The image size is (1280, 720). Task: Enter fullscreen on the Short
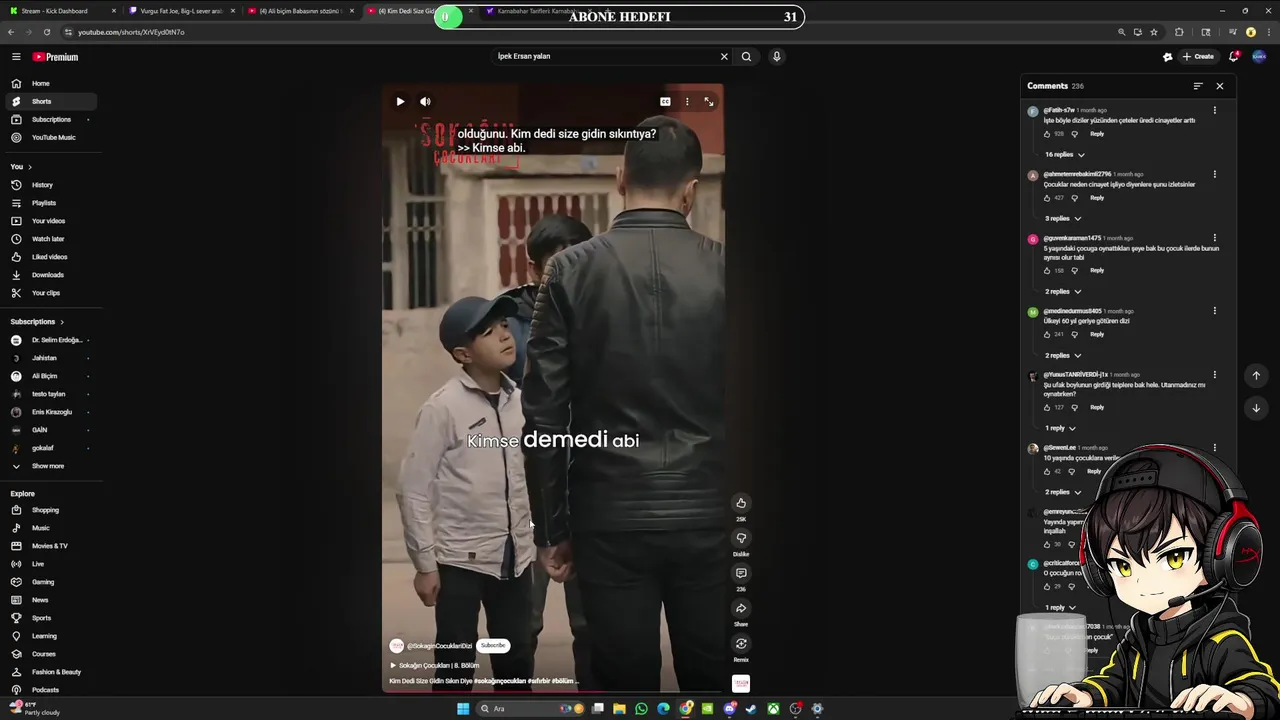click(709, 101)
